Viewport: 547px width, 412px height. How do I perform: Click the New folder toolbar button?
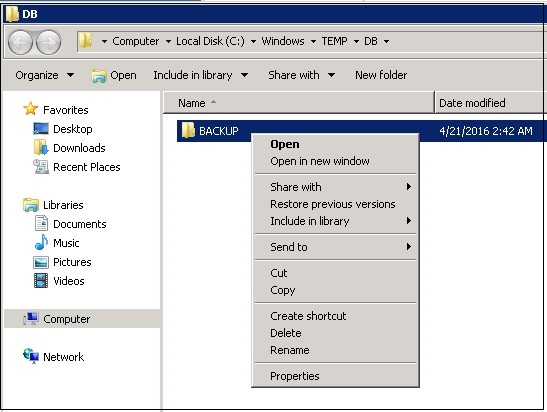coord(381,75)
